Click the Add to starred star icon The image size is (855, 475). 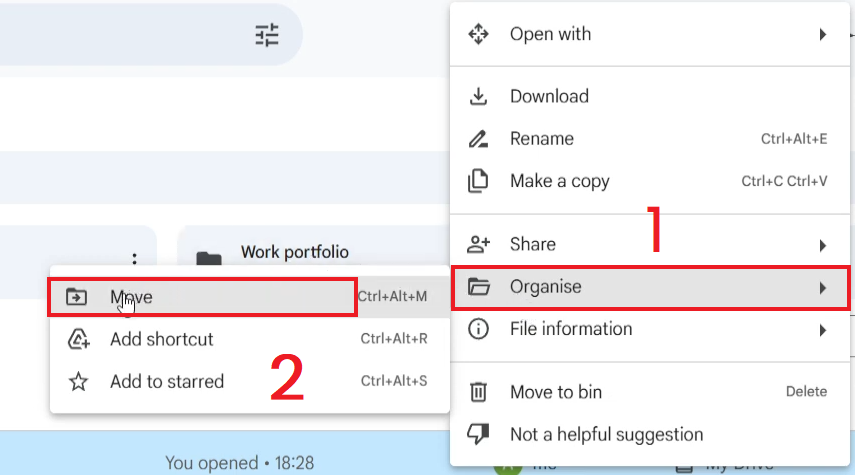(77, 381)
